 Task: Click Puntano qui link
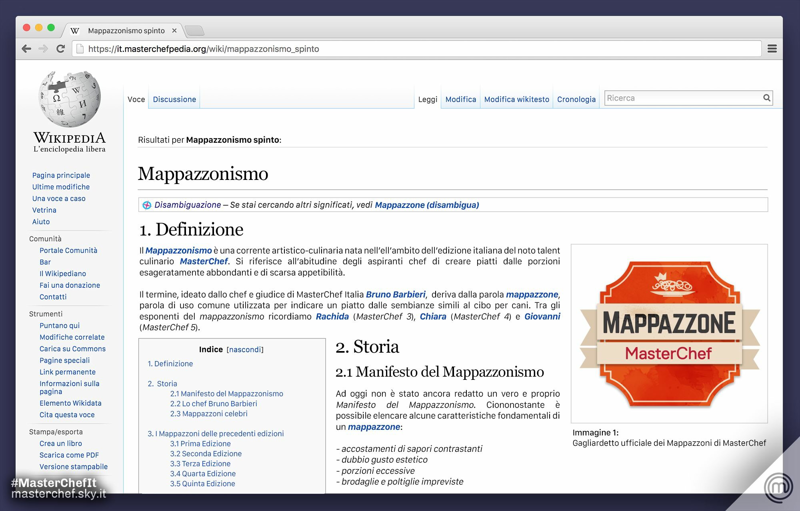(60, 325)
